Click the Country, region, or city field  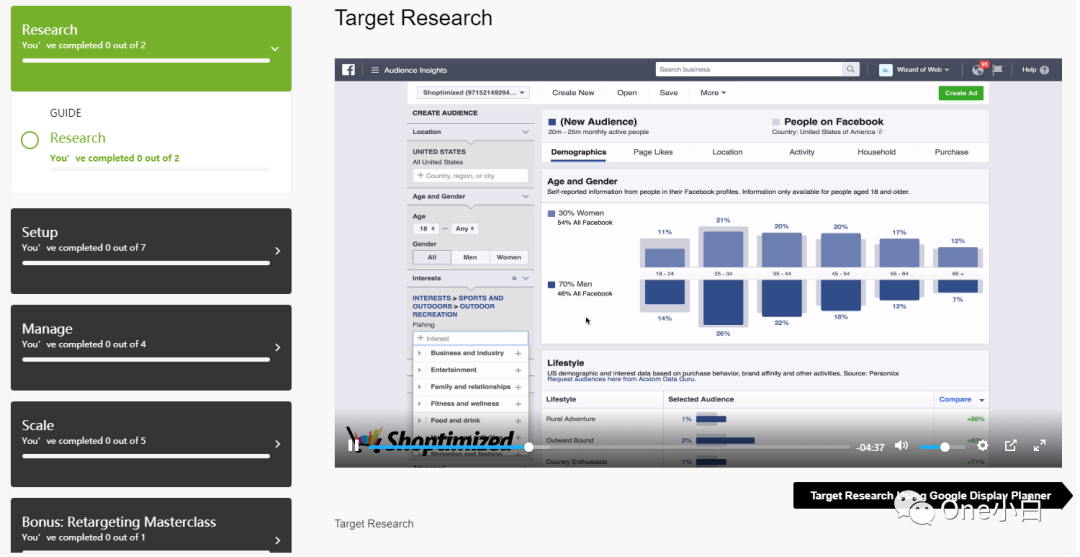point(470,176)
